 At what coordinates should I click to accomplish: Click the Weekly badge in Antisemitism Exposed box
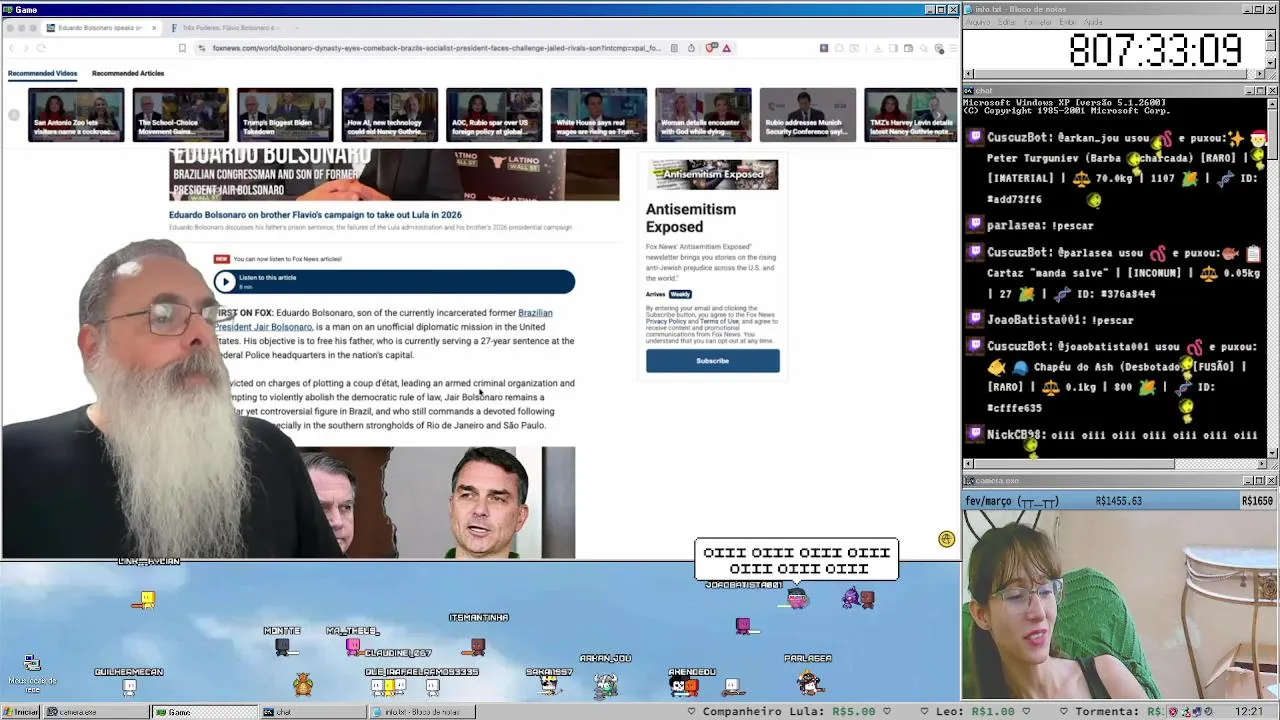[680, 294]
